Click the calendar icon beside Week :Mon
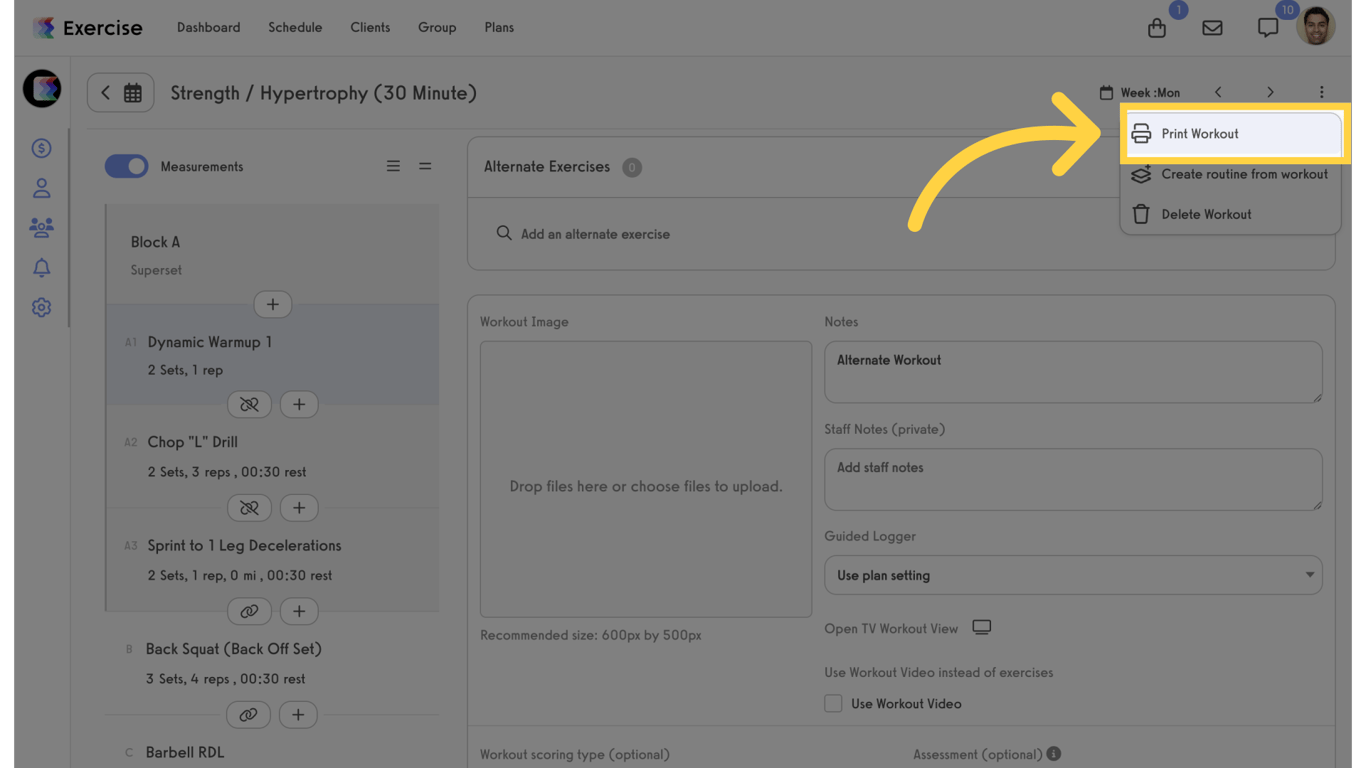Screen dimensions: 1366x768 click(x=1106, y=93)
